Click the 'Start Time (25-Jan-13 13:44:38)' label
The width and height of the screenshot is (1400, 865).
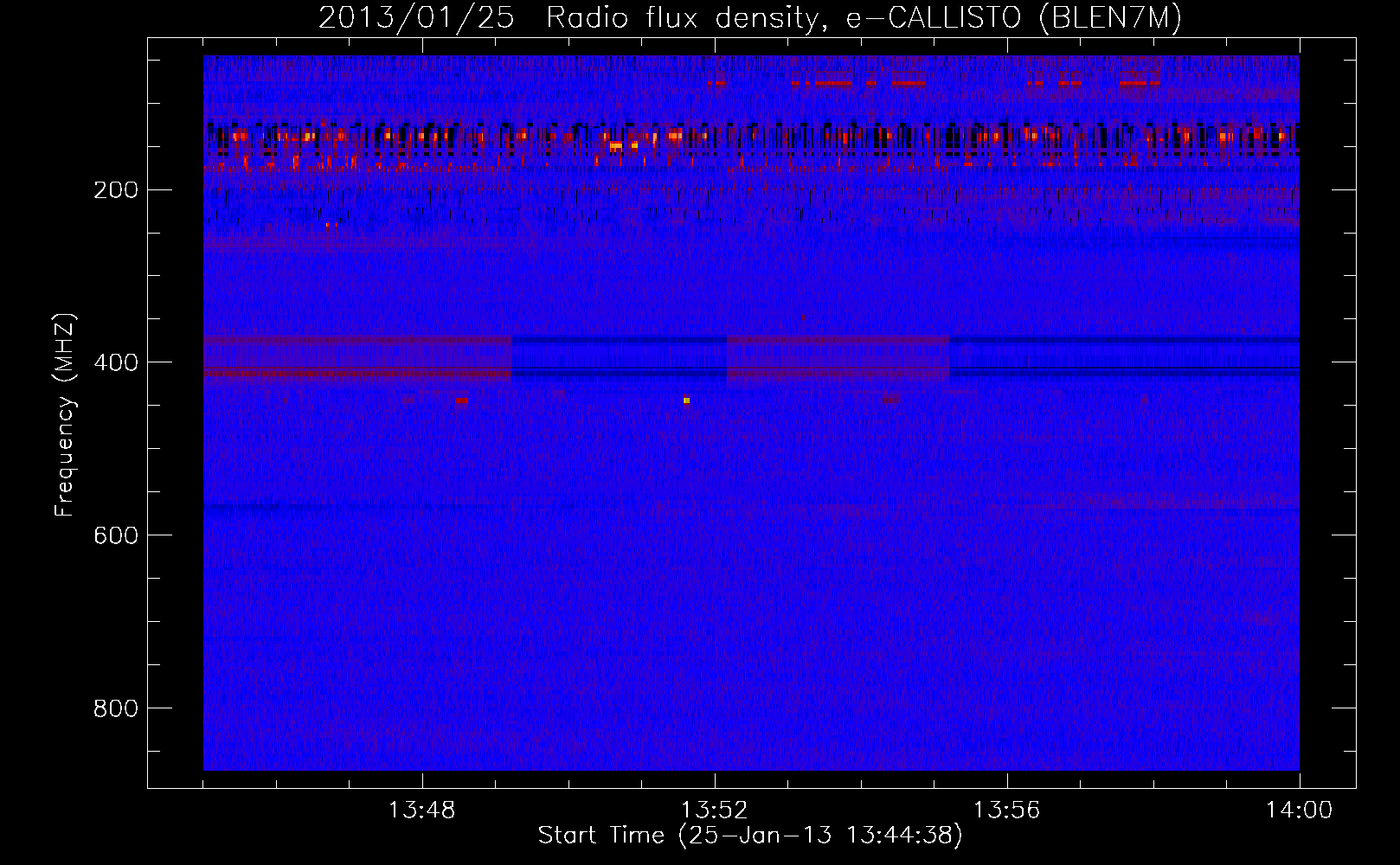750,836
